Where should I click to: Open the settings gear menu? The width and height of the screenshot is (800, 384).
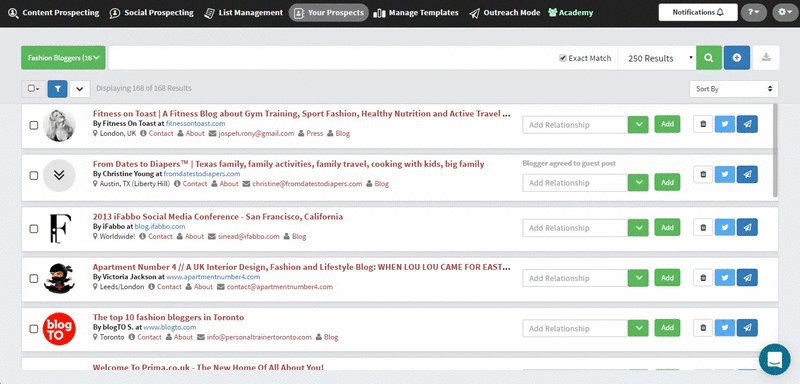click(x=785, y=12)
